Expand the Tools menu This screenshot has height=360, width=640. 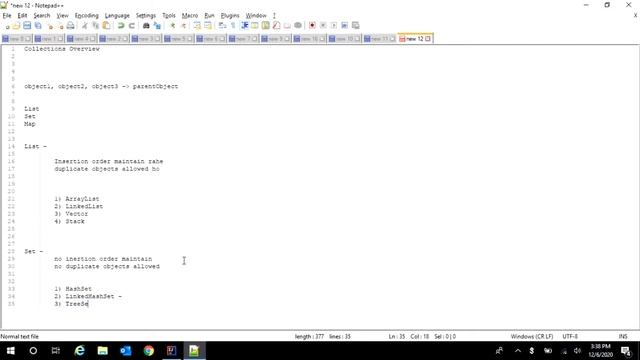(x=169, y=16)
